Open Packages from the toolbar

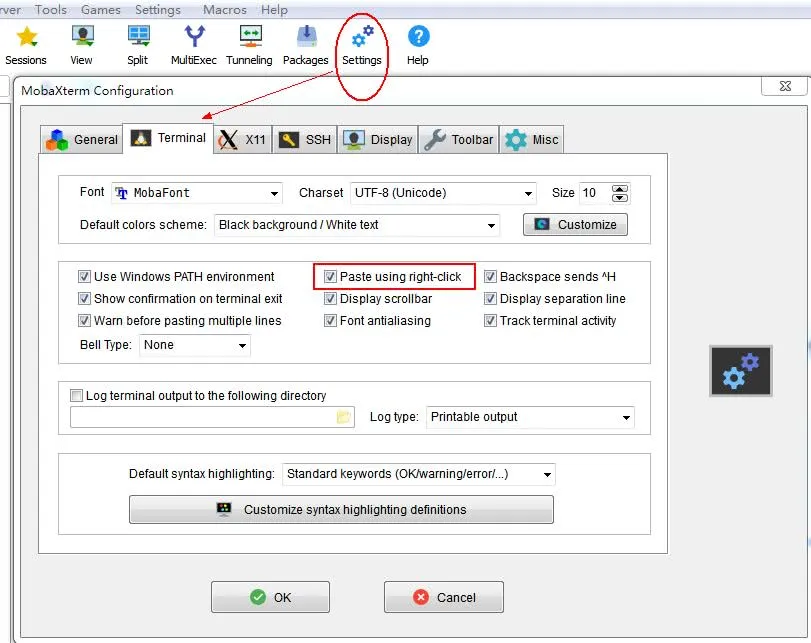click(x=306, y=46)
